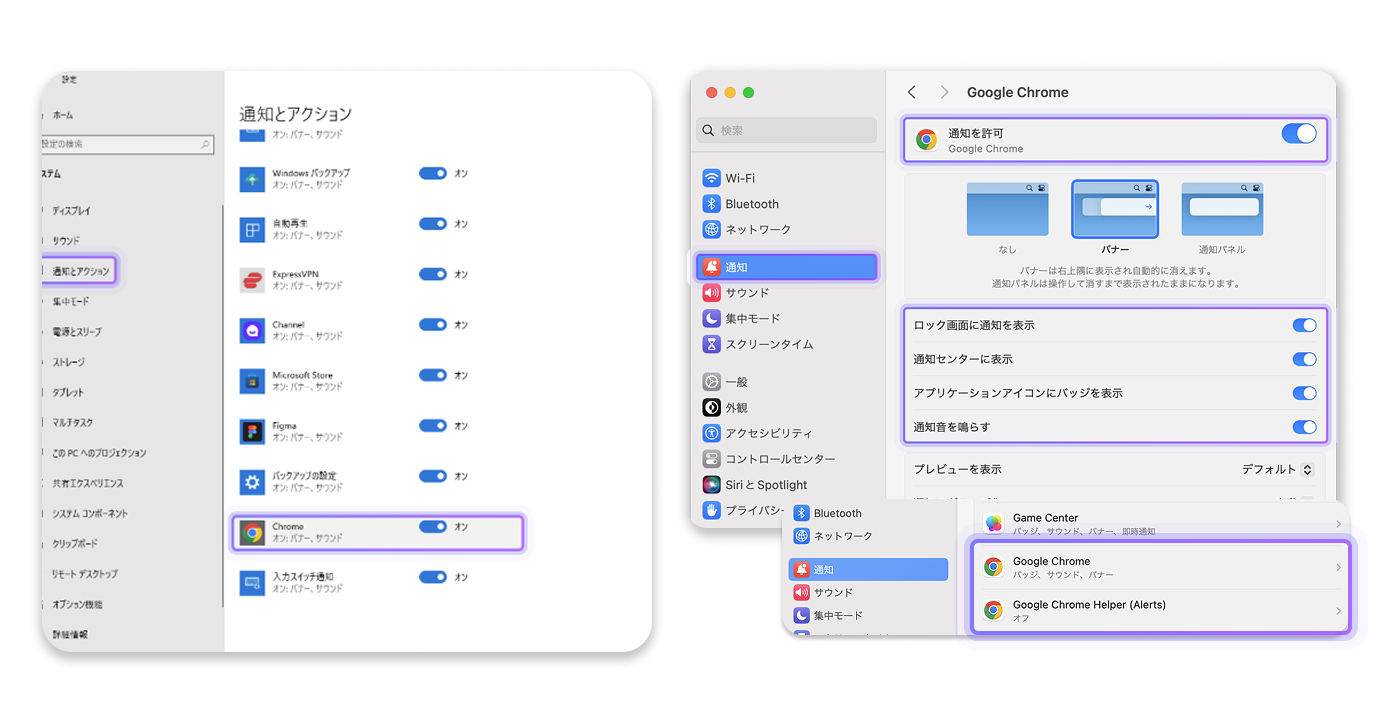
Task: Click the macOS 検索 search field
Action: point(786,130)
